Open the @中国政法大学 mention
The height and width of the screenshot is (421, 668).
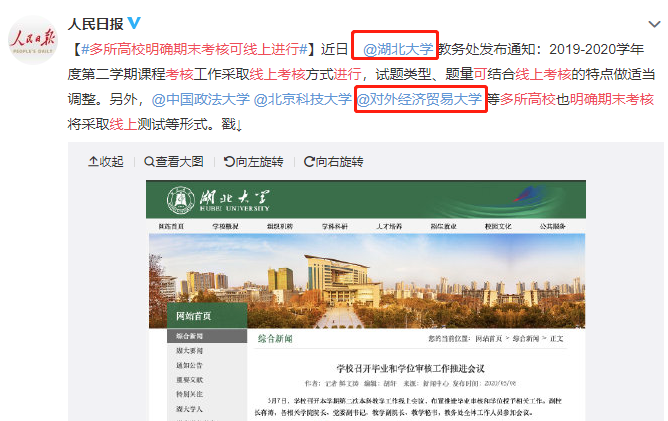click(x=201, y=99)
